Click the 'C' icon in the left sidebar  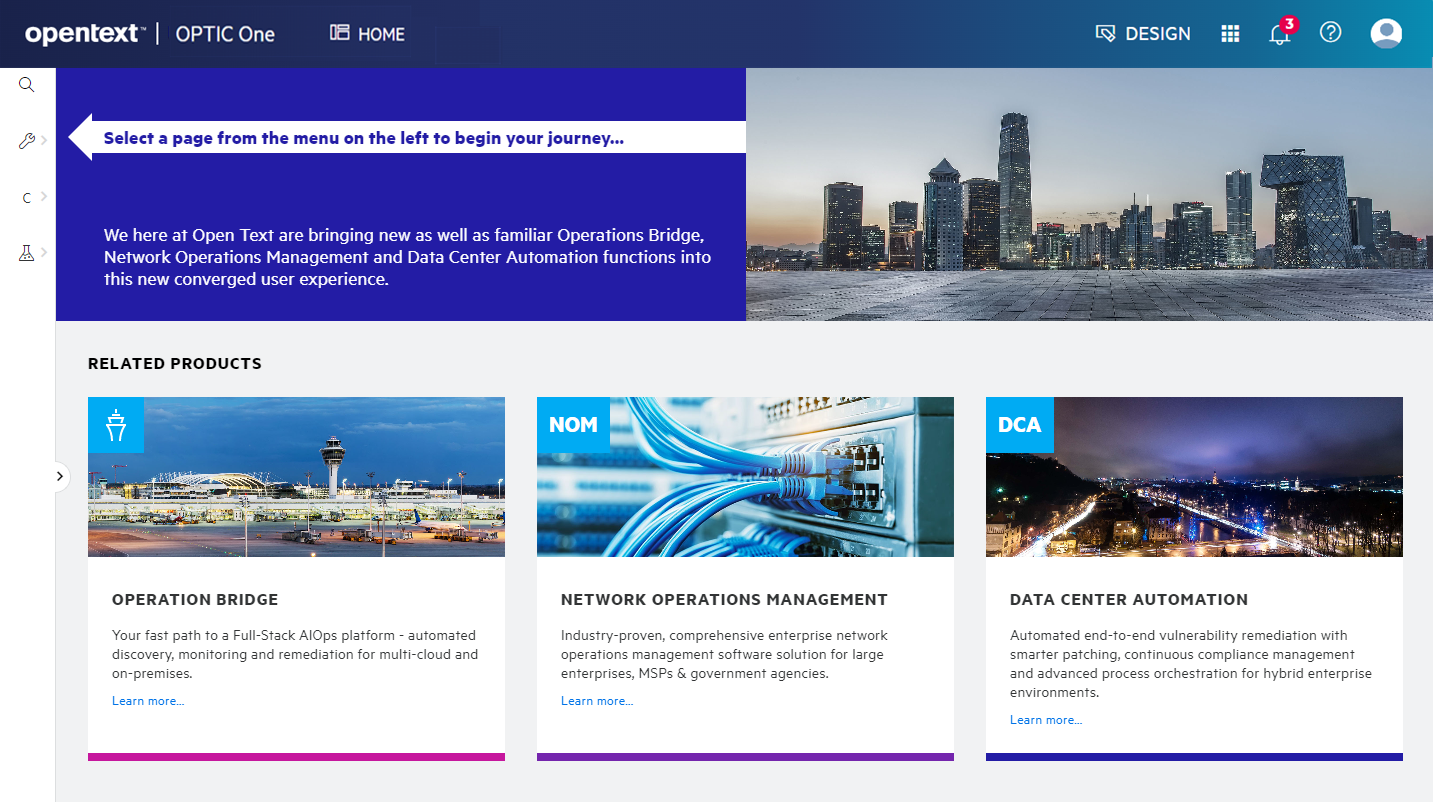[26, 197]
